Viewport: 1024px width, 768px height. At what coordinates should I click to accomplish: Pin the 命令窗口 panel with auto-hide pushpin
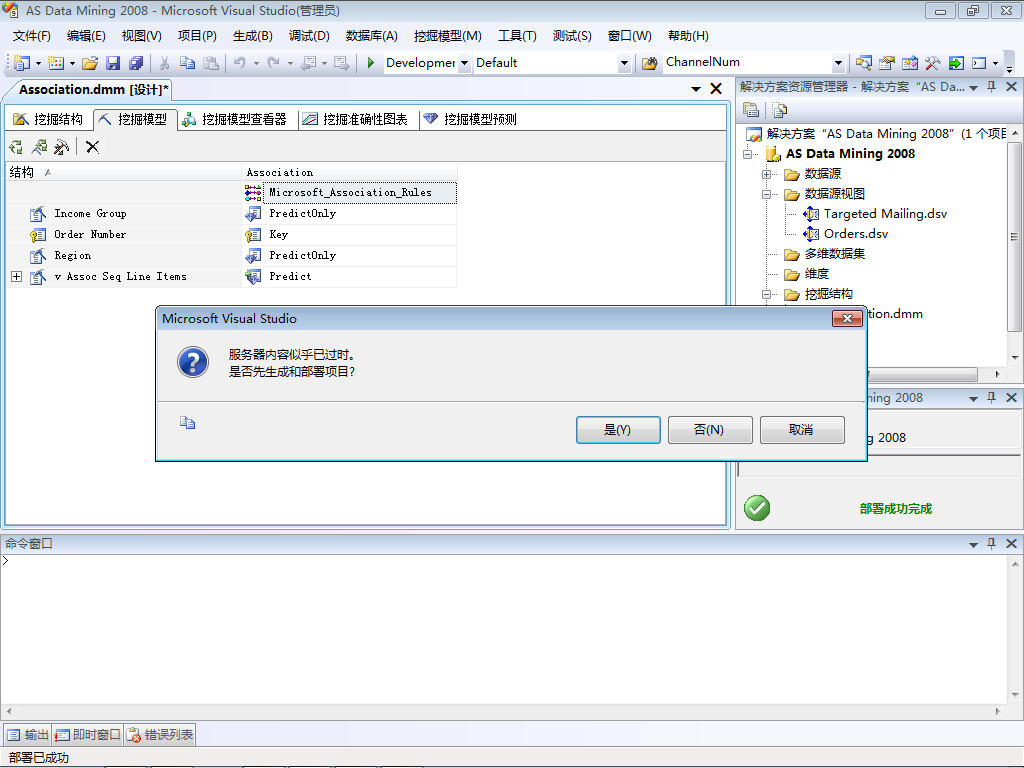(991, 543)
